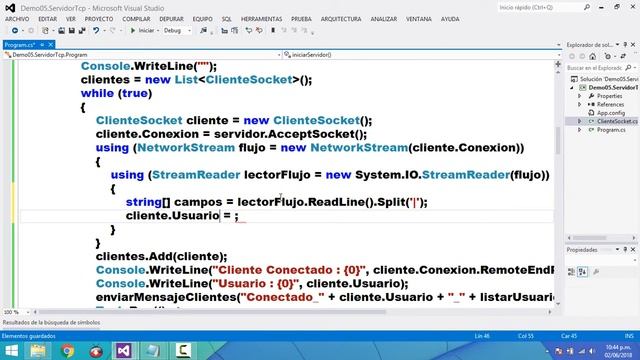Click the INS indicator in status bar
This screenshot has height=360, width=640.
(629, 336)
